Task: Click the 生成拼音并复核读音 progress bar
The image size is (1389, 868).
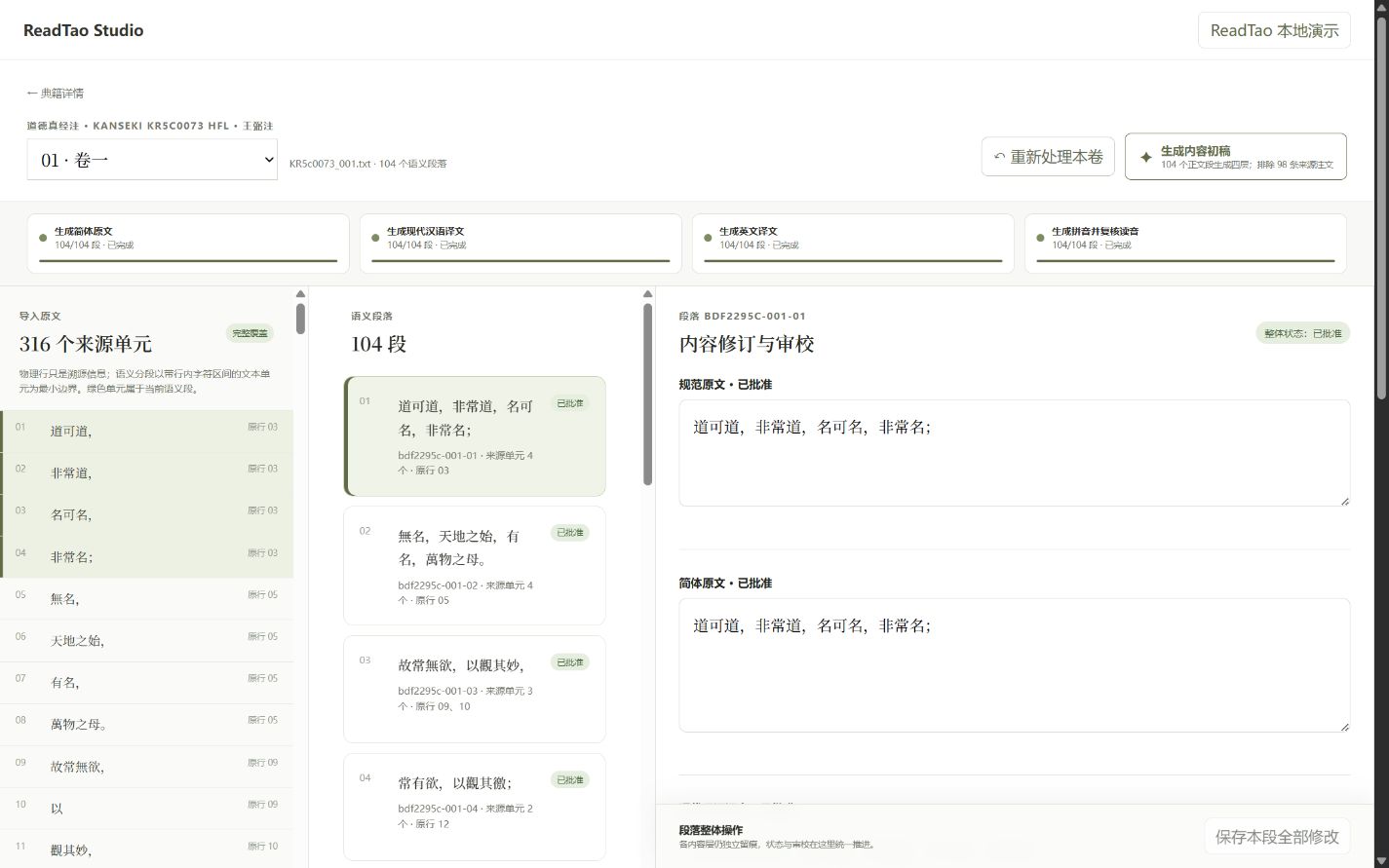Action: [x=1185, y=261]
